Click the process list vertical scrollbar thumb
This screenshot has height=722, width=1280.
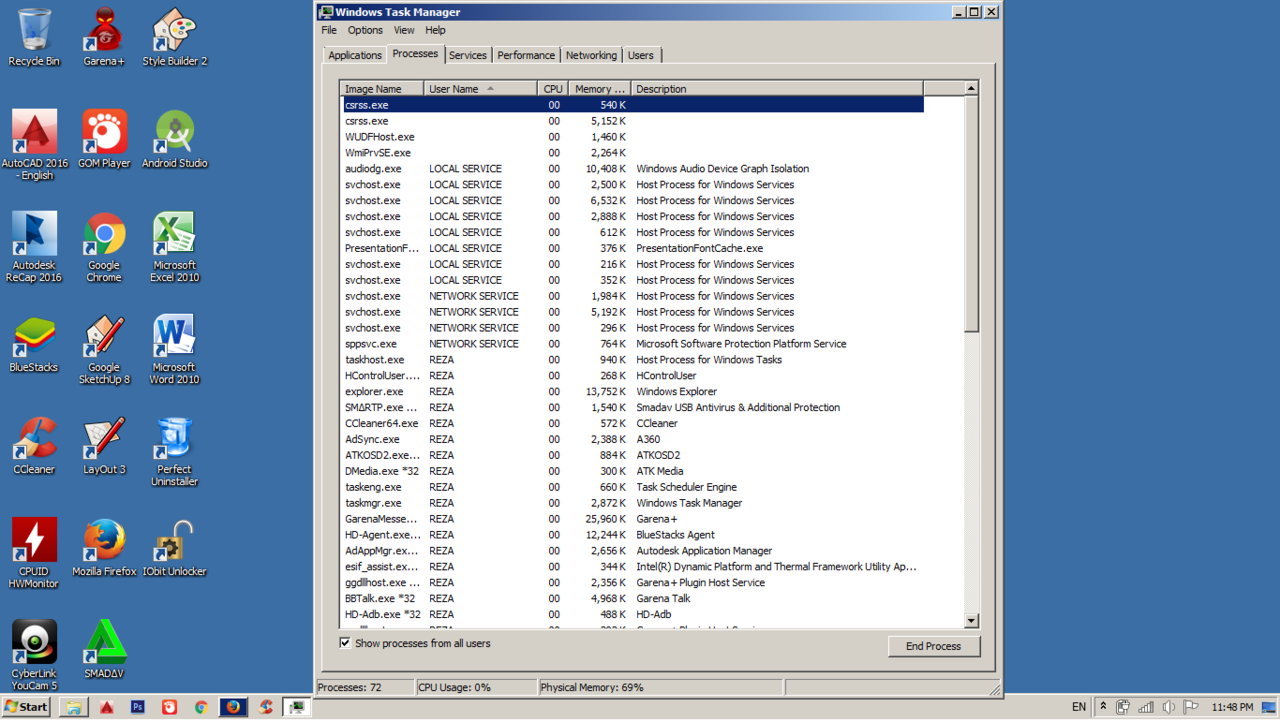click(971, 214)
